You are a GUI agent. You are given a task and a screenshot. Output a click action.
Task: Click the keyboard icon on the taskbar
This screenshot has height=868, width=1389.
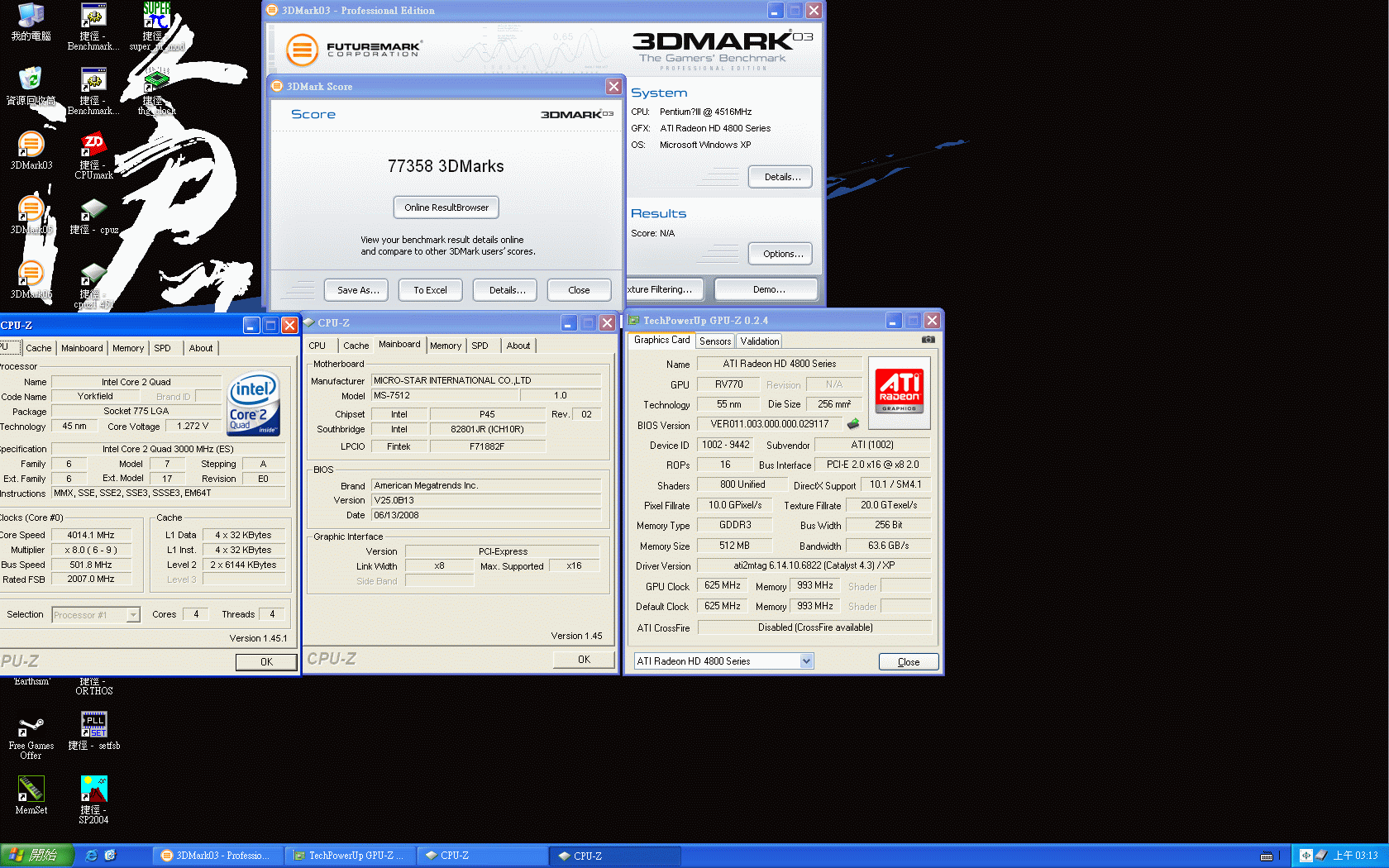(1267, 856)
